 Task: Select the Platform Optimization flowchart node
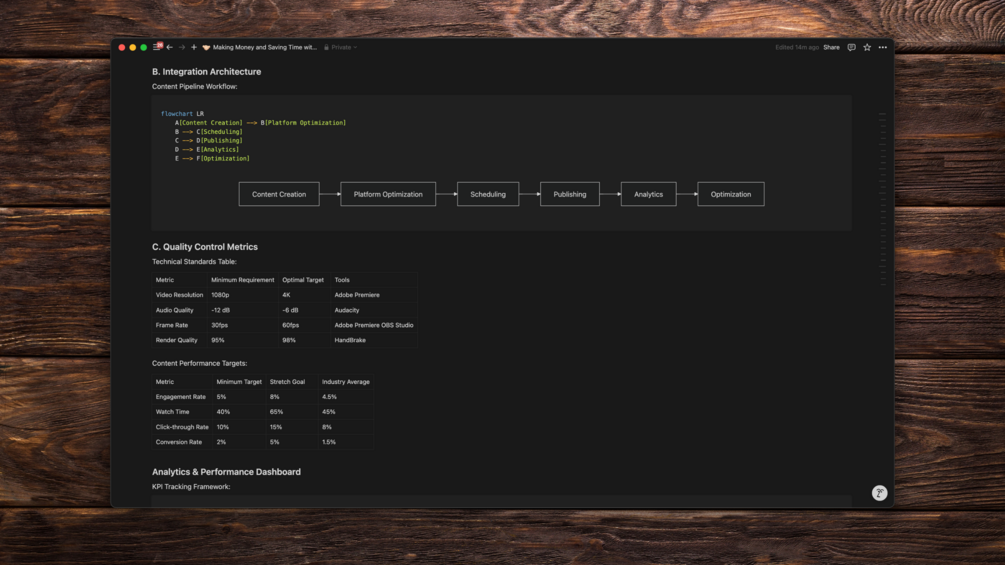pos(388,194)
